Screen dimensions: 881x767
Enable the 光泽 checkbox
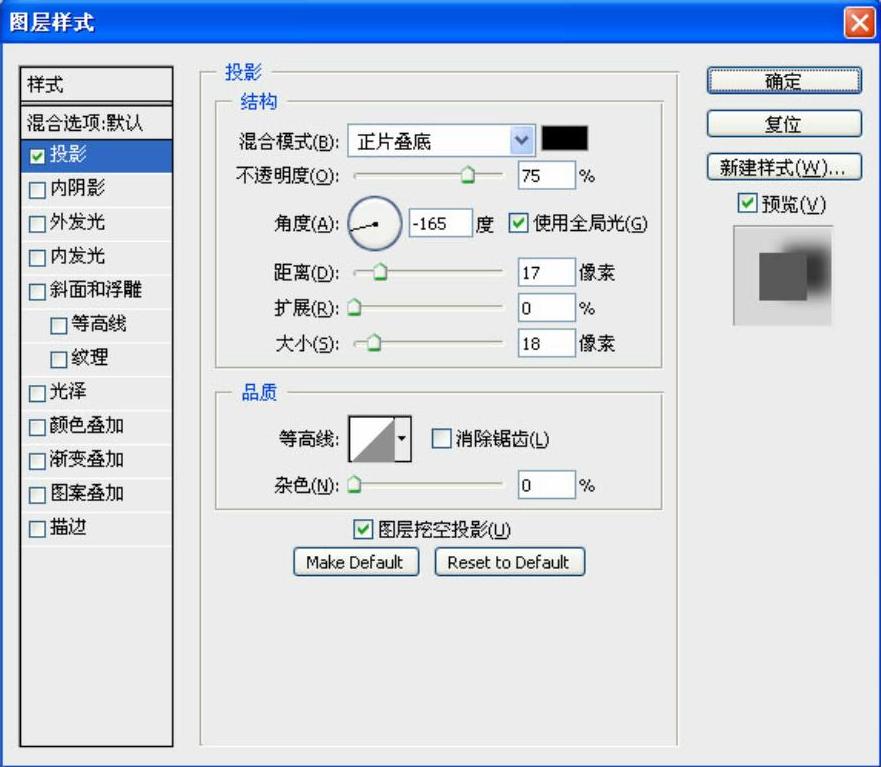pos(37,393)
